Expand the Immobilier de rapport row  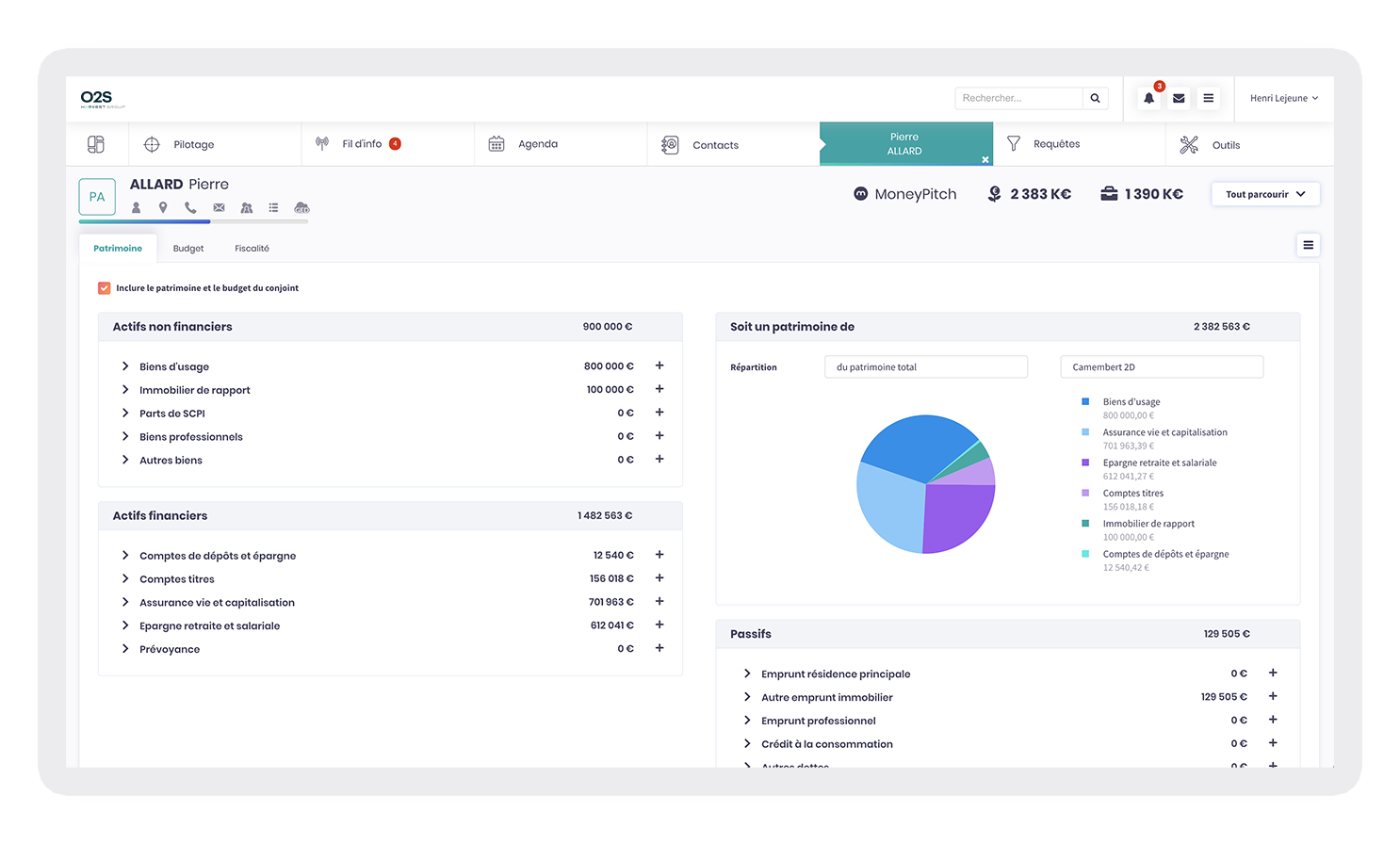[x=125, y=389]
